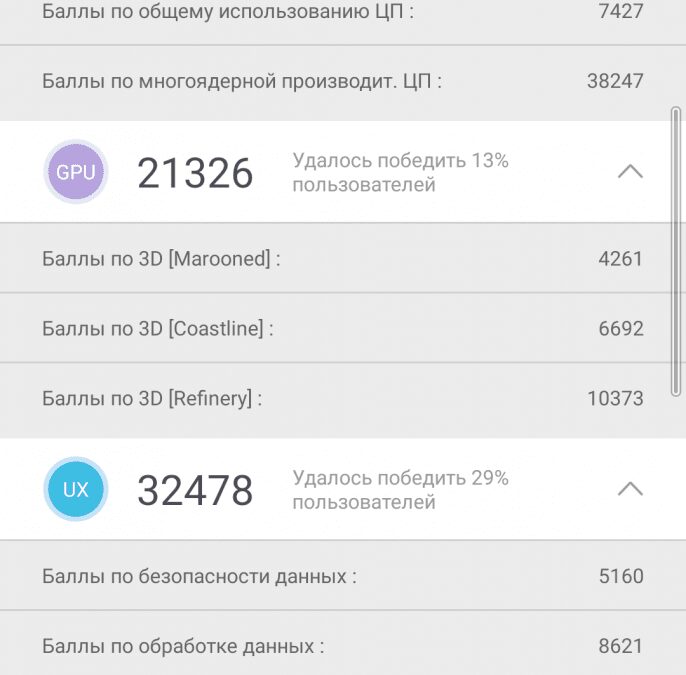Click the Refinery score value 10373
686x675 pixels.
click(x=615, y=399)
